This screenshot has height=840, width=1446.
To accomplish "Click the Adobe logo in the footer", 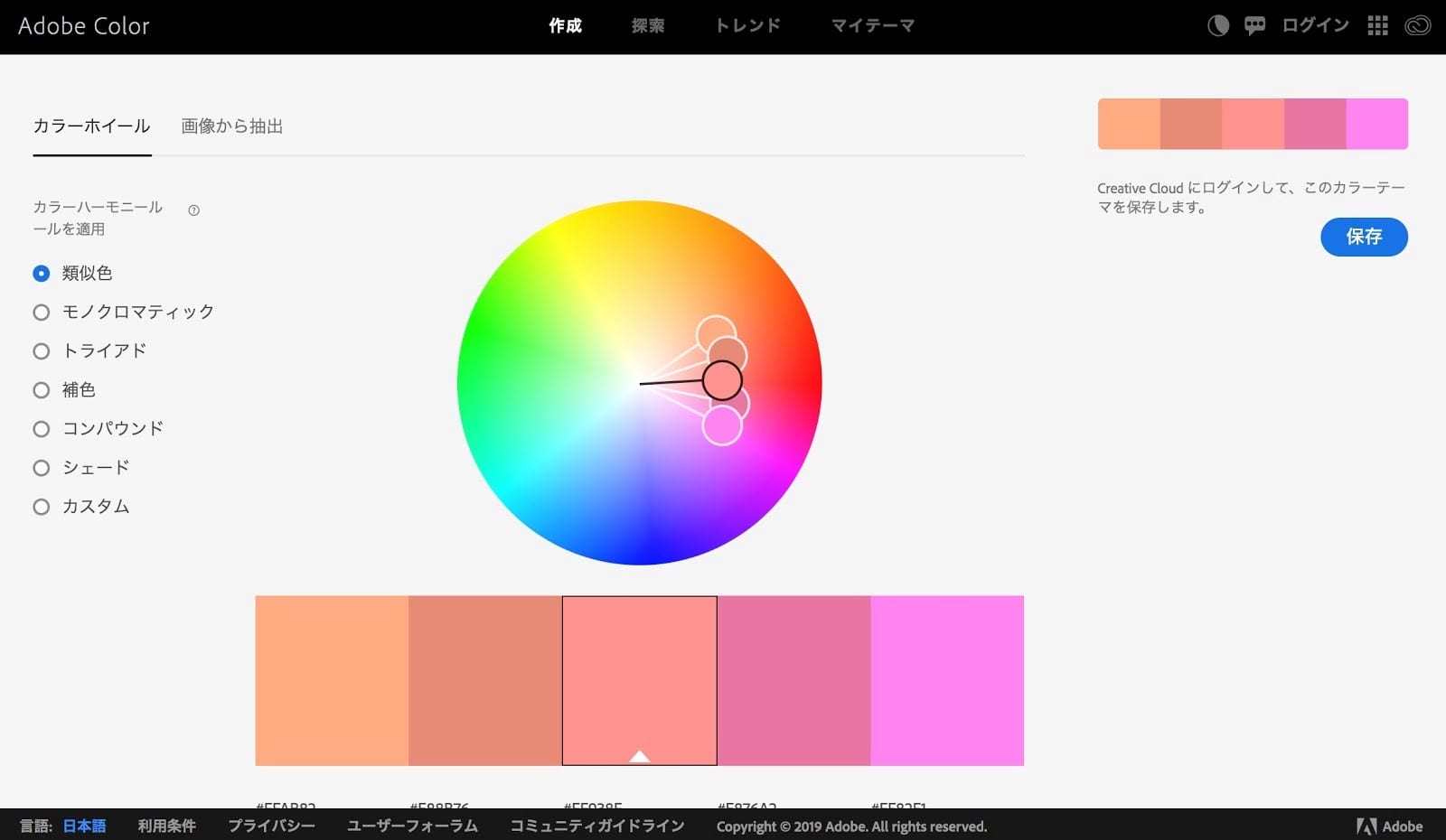I will click(1389, 826).
